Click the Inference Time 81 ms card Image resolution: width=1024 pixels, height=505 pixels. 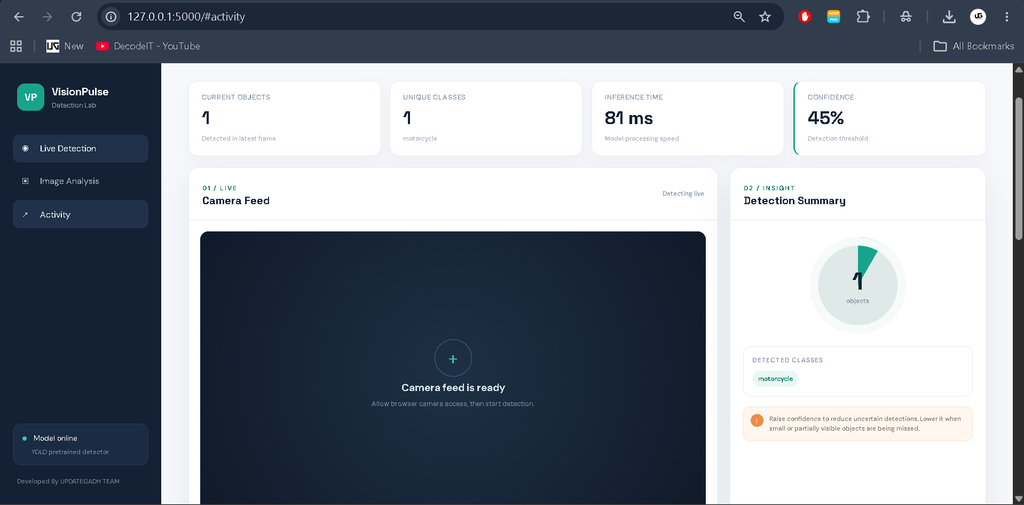[688, 118]
